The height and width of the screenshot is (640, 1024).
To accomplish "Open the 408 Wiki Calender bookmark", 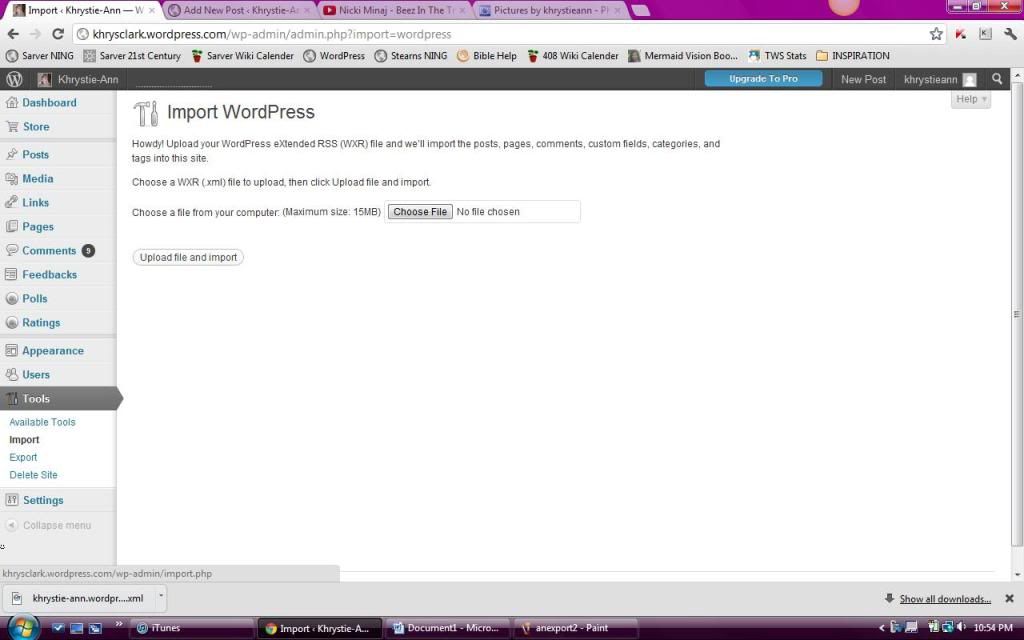I will tap(573, 56).
